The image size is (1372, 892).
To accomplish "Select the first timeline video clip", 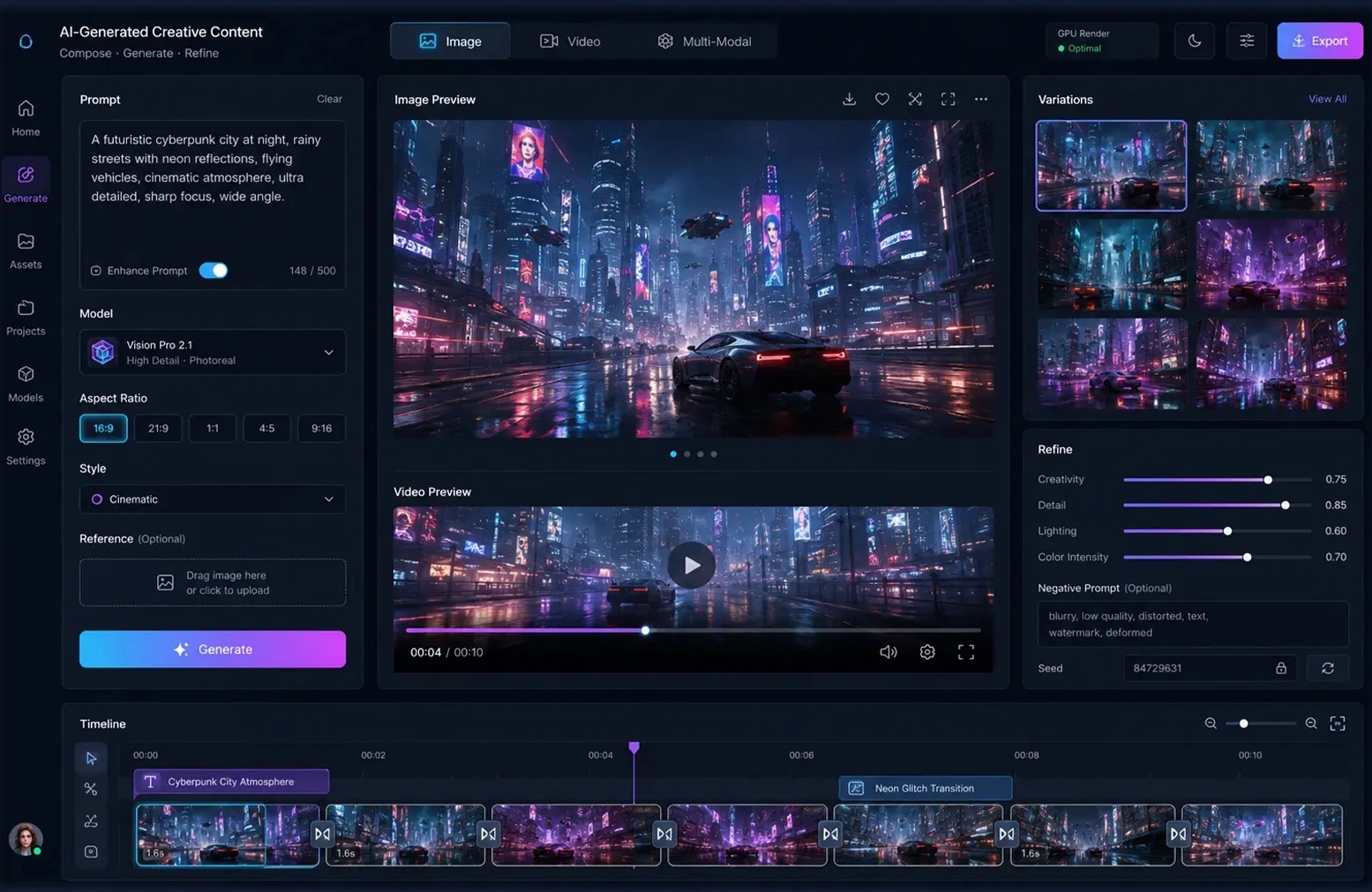I will click(227, 835).
